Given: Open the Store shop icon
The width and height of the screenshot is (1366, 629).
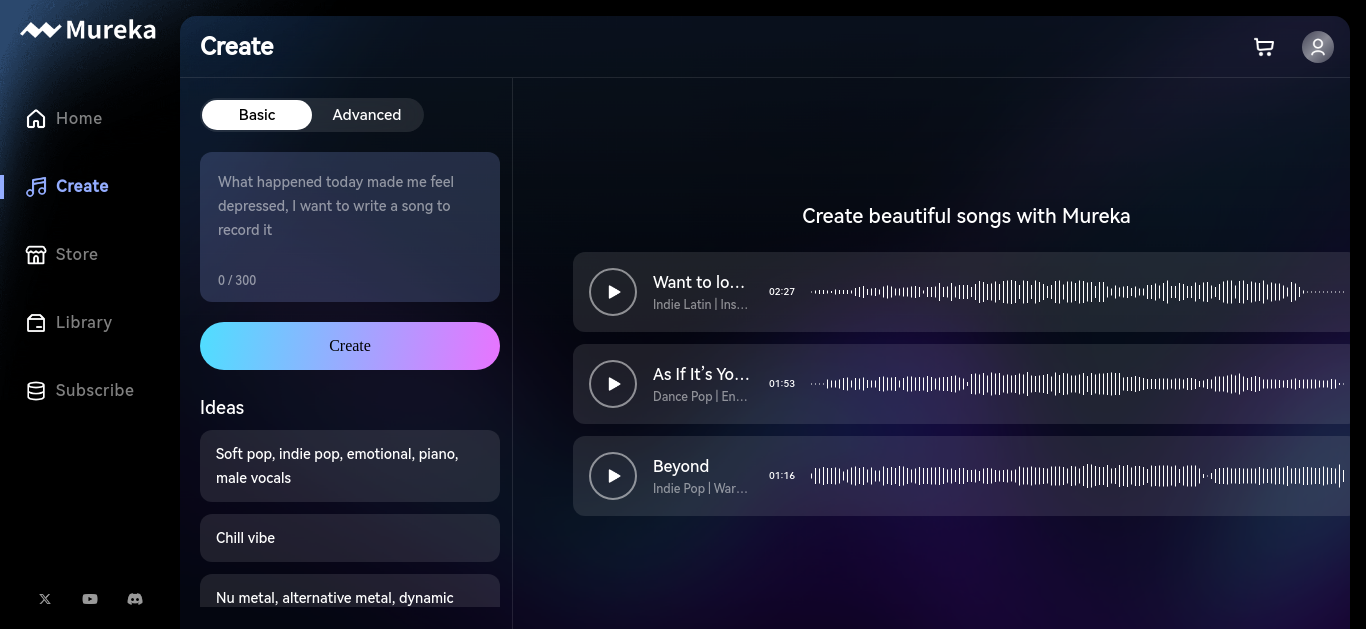Looking at the screenshot, I should [x=36, y=254].
